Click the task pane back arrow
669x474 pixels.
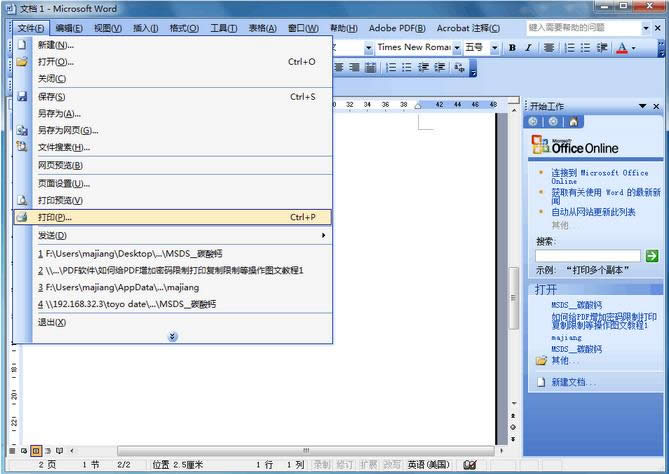click(x=535, y=122)
